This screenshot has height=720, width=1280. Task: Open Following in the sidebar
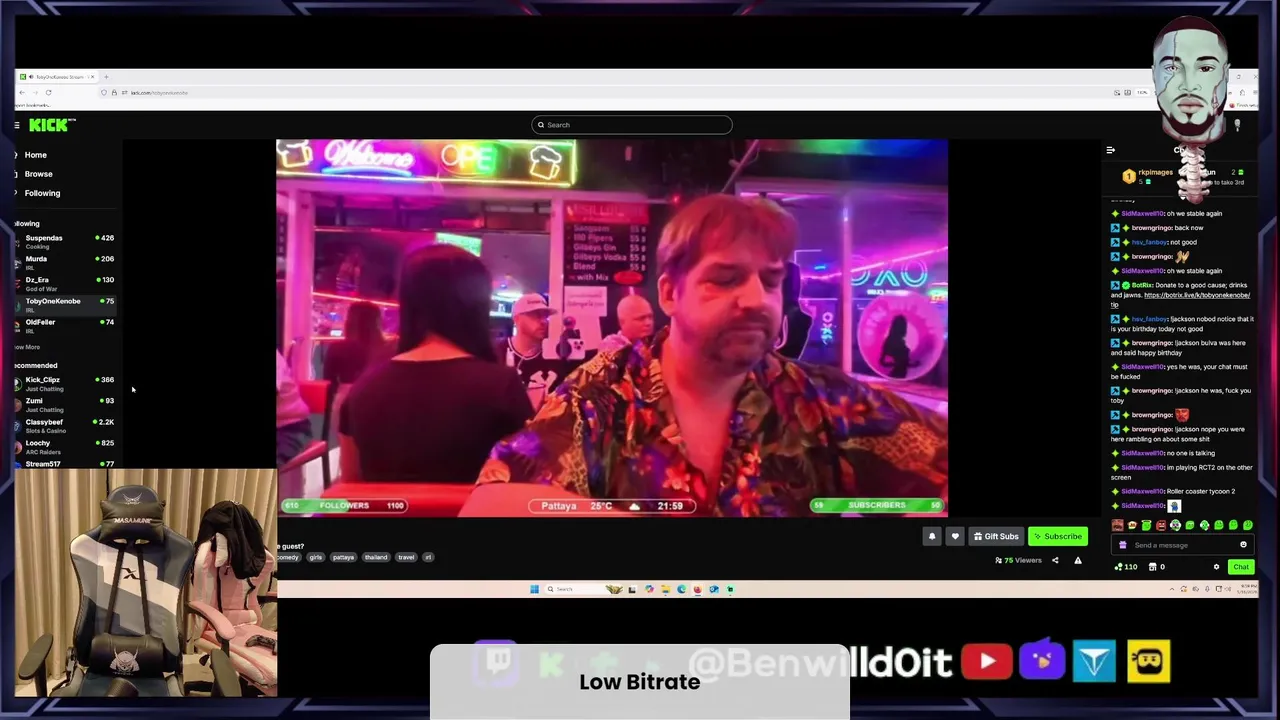tap(42, 193)
